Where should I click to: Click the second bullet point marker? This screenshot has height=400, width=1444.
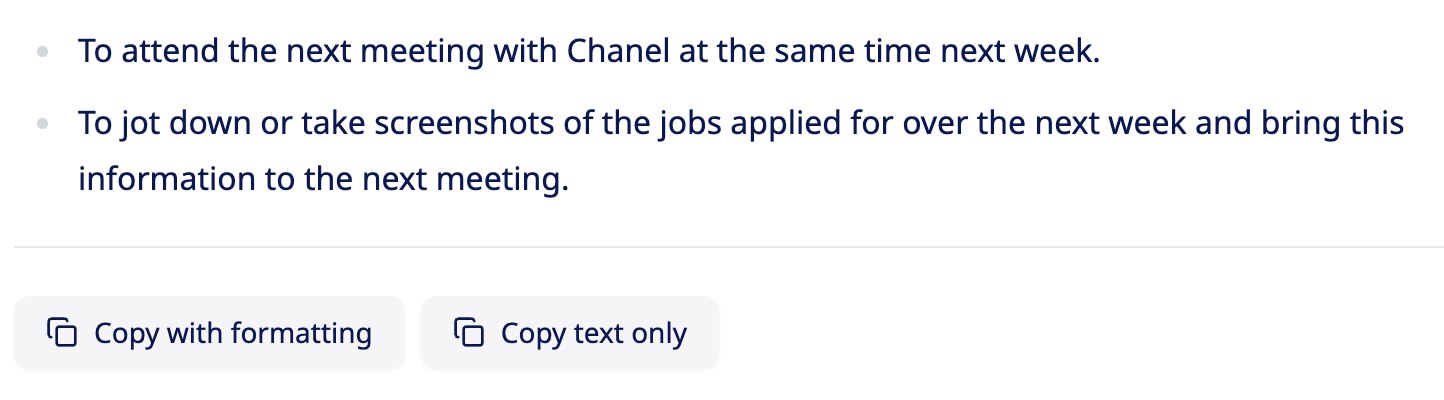pyautogui.click(x=42, y=125)
